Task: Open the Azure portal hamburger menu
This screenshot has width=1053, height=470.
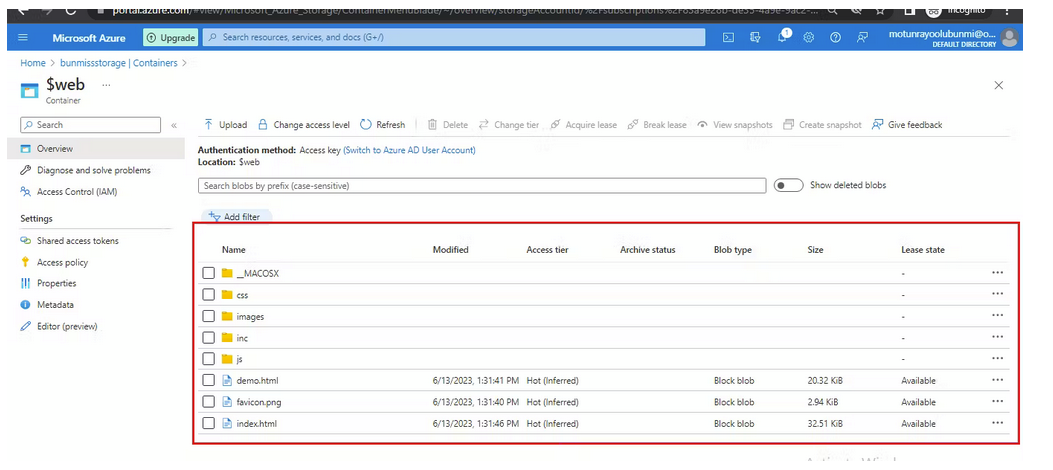Action: (23, 37)
